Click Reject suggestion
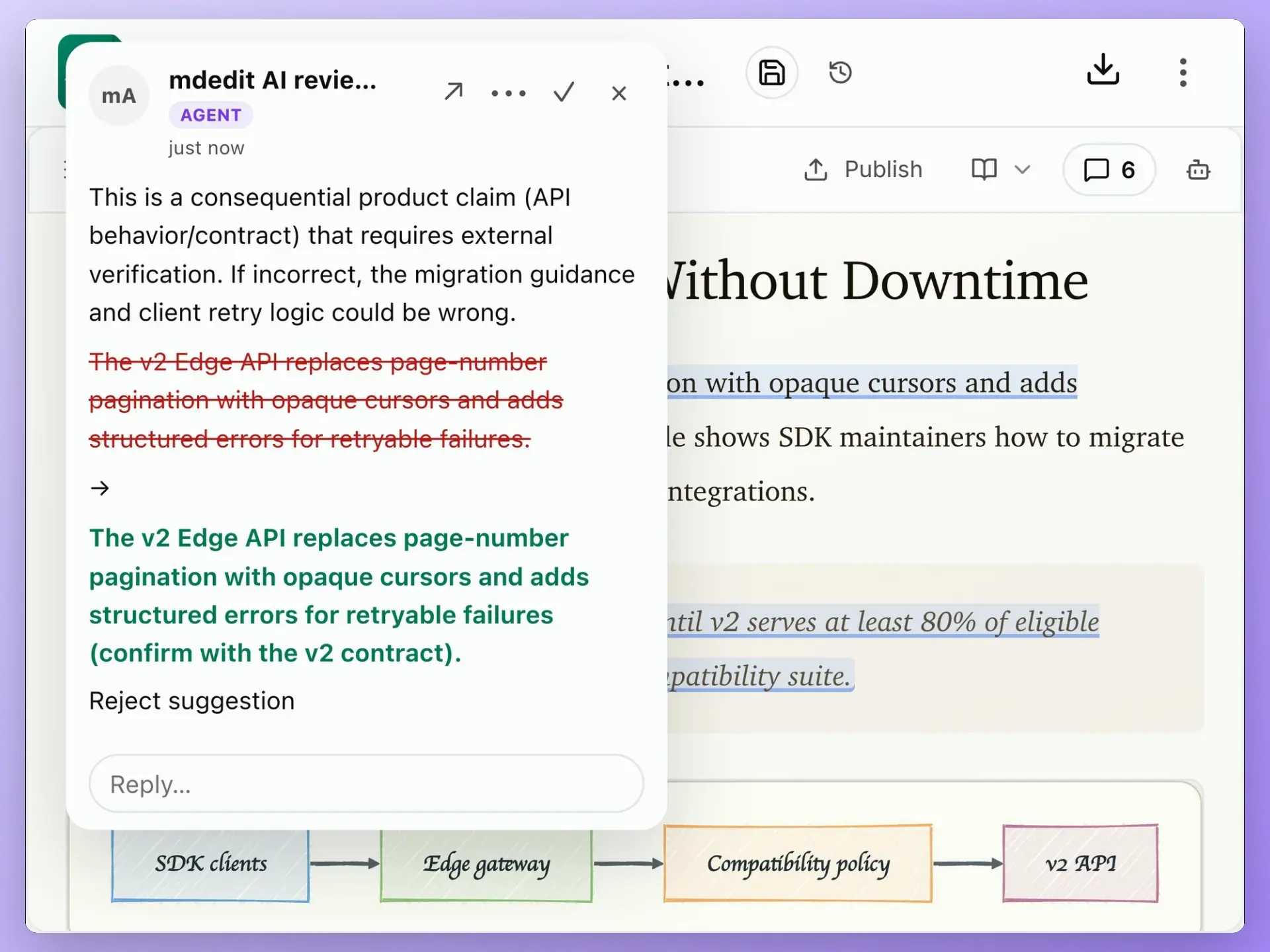Viewport: 1270px width, 952px height. pyautogui.click(x=192, y=701)
